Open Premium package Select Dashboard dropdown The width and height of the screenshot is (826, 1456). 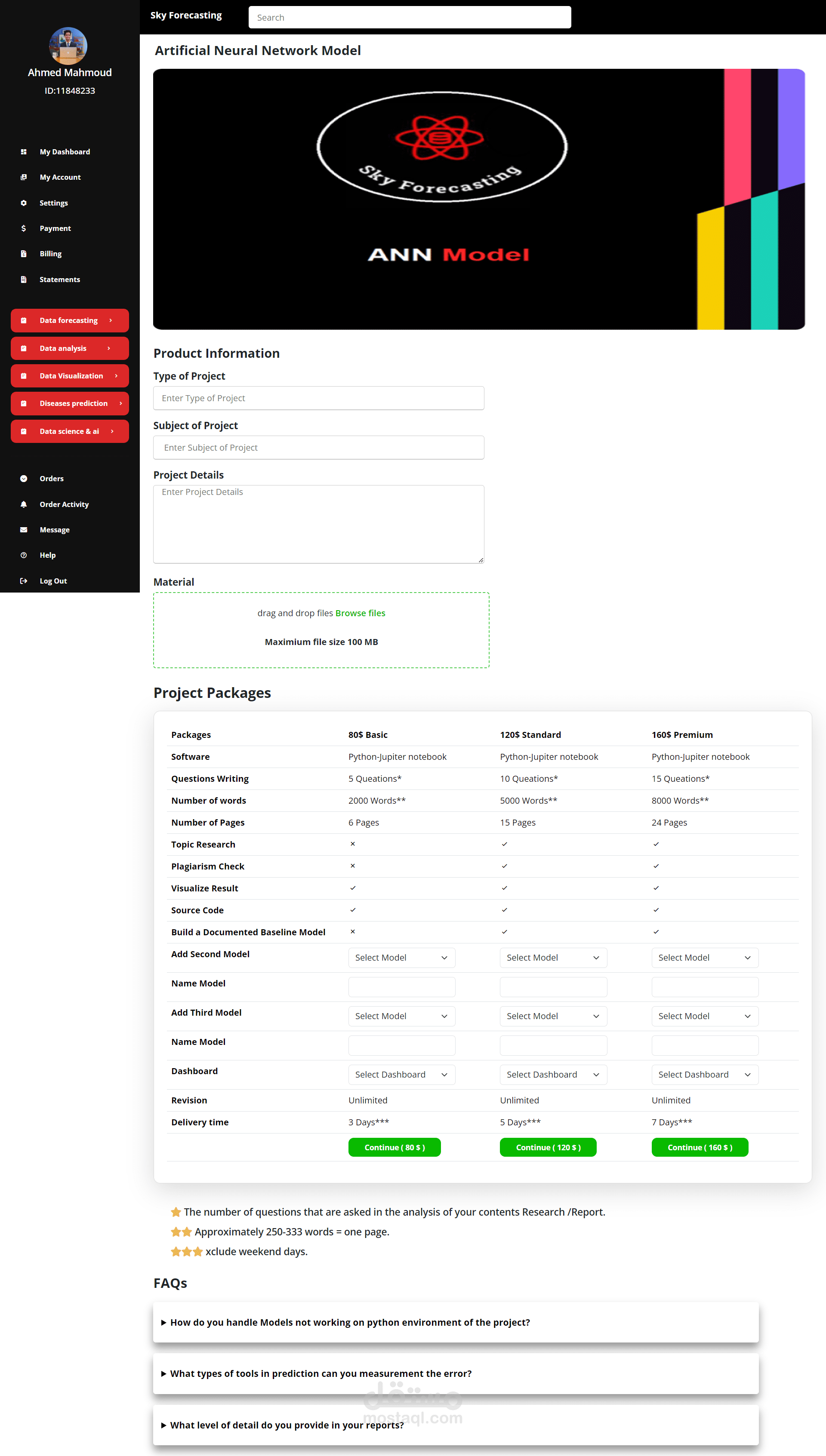click(x=704, y=1075)
